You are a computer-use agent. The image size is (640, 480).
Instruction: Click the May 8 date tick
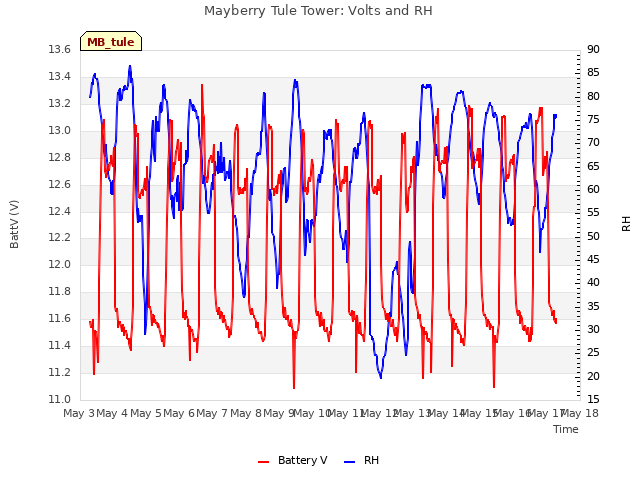coord(245,413)
